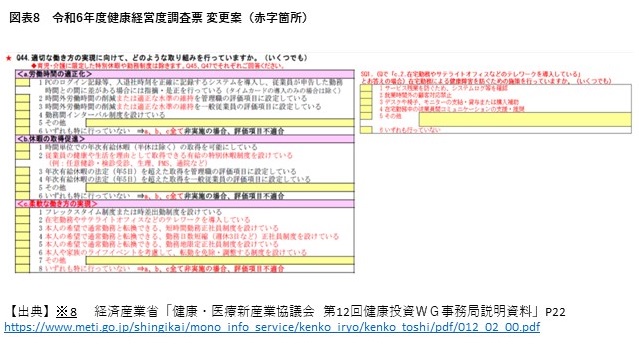Screen dimensions: 639x363
Task: Tick box for 有給の特別休暇制度を設けている item
Action: coord(22,155)
